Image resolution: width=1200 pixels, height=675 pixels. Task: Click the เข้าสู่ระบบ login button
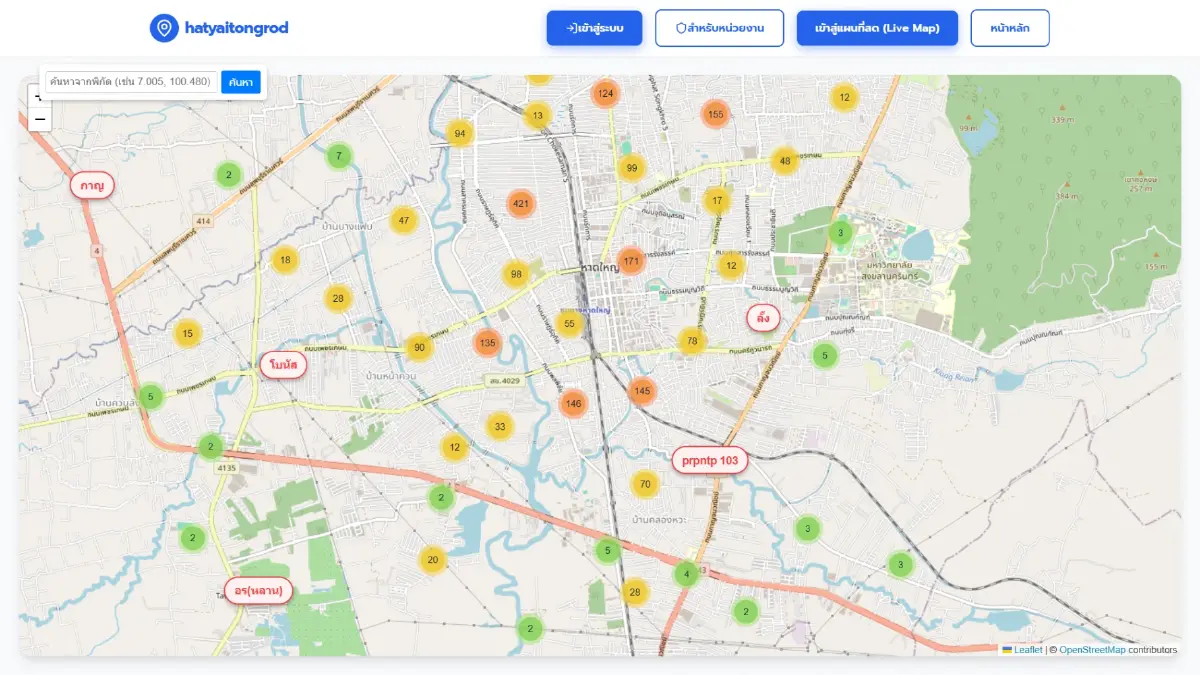click(x=594, y=28)
